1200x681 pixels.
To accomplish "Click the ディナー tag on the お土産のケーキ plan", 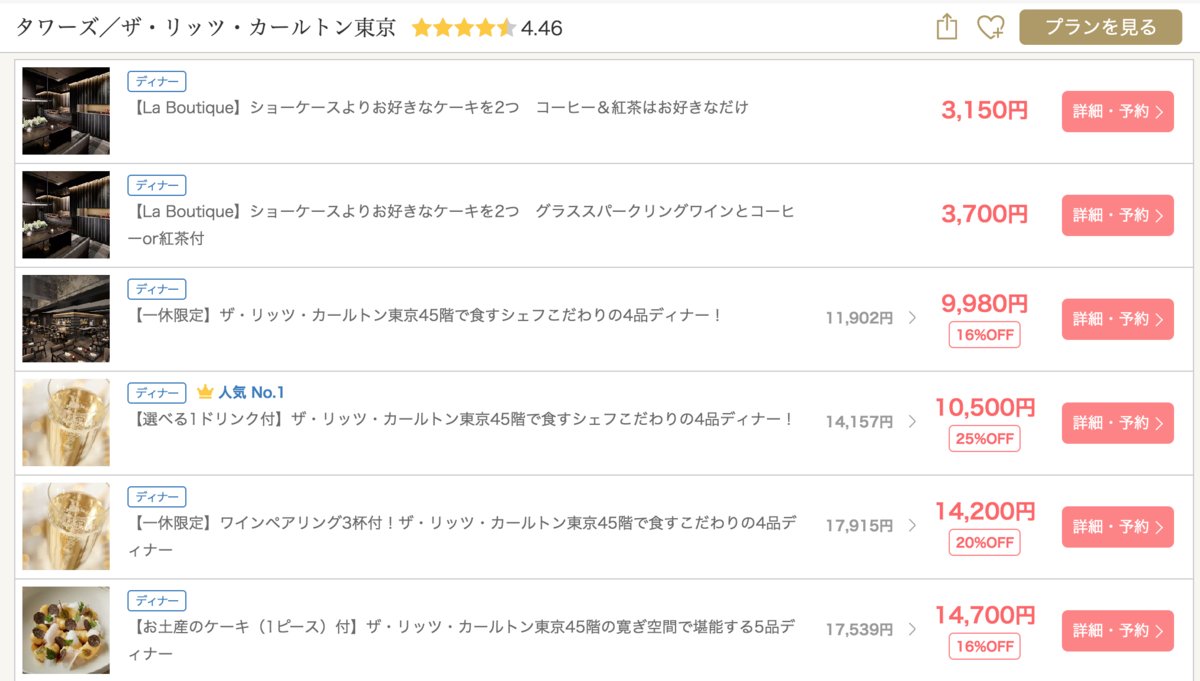I will tap(157, 601).
